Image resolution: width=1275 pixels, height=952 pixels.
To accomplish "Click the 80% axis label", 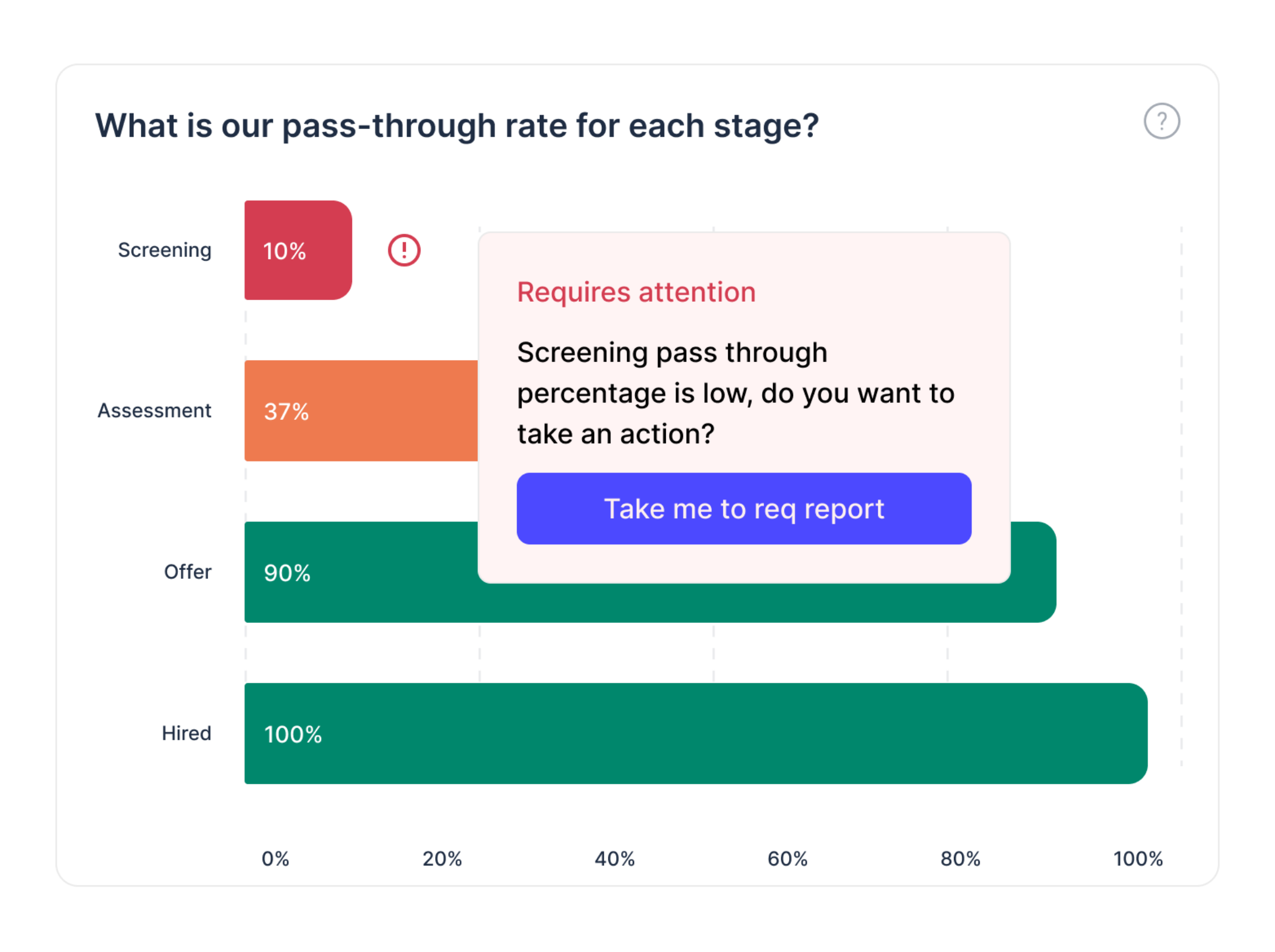I will (960, 858).
